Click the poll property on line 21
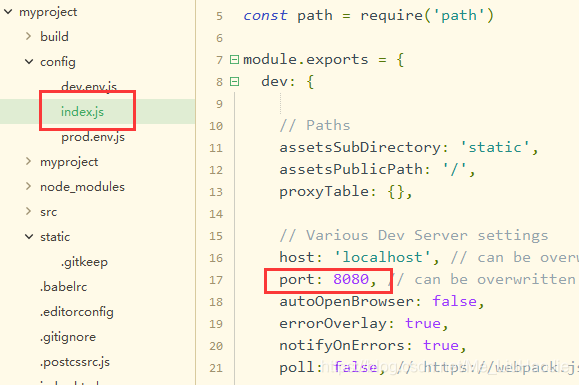 click(x=297, y=368)
